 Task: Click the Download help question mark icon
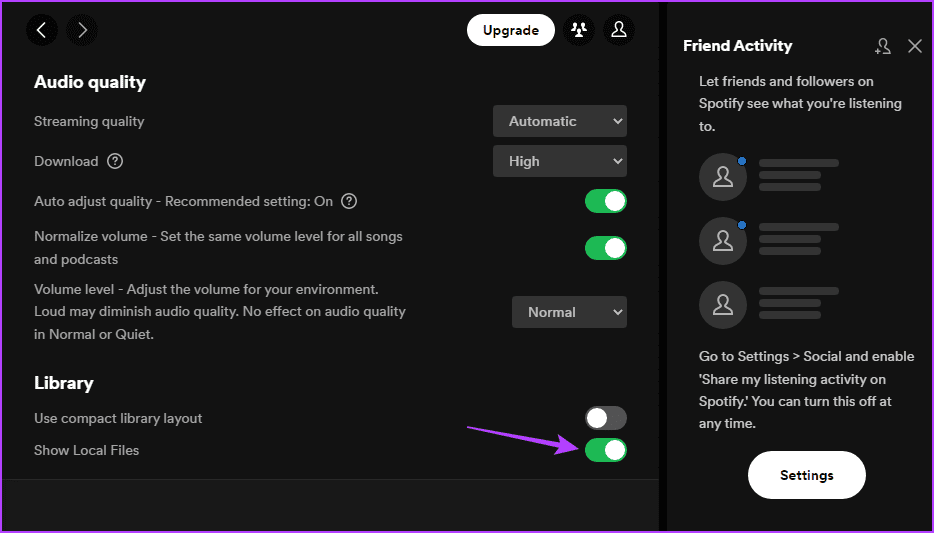[x=115, y=161]
